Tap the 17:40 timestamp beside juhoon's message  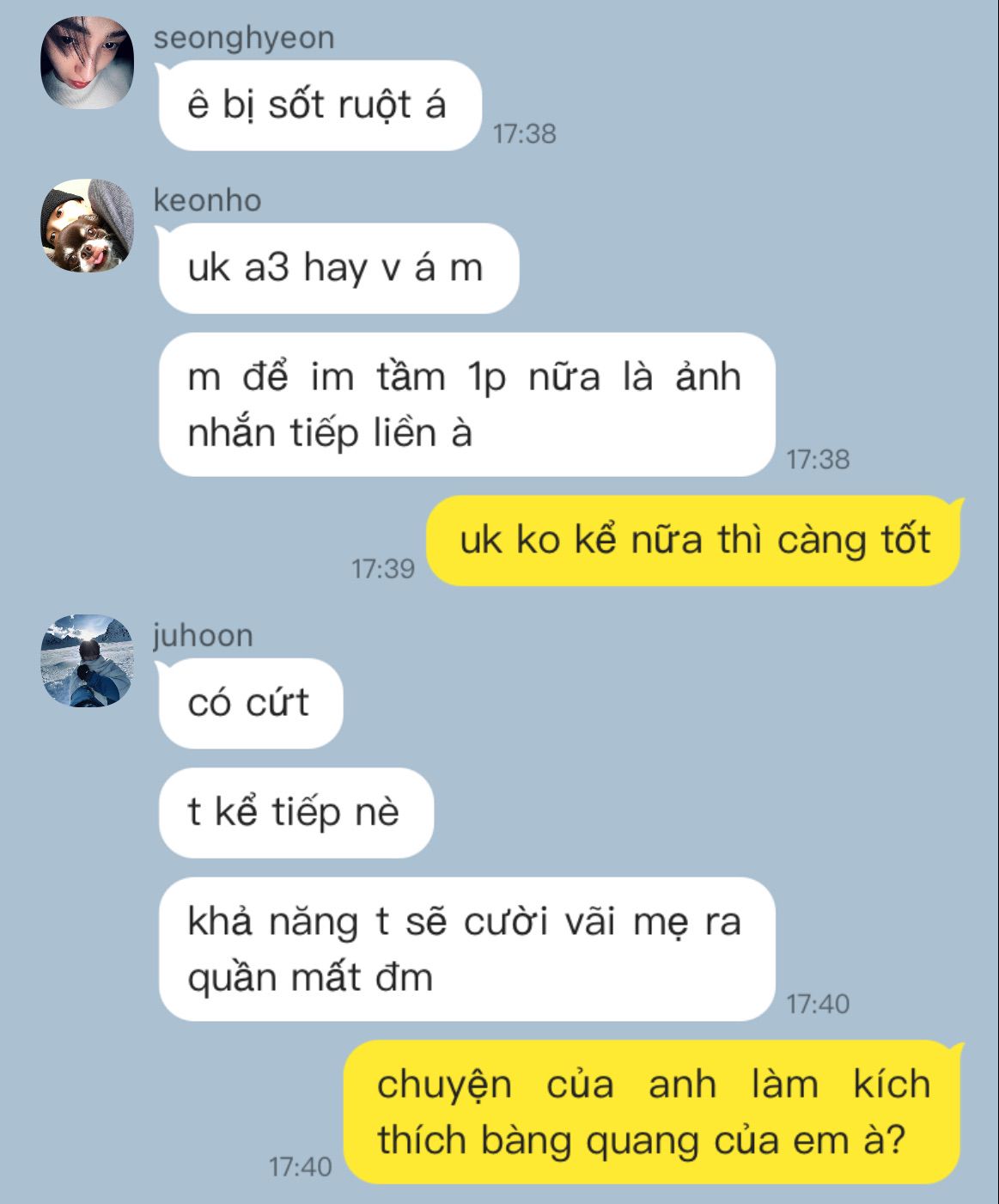(818, 1004)
